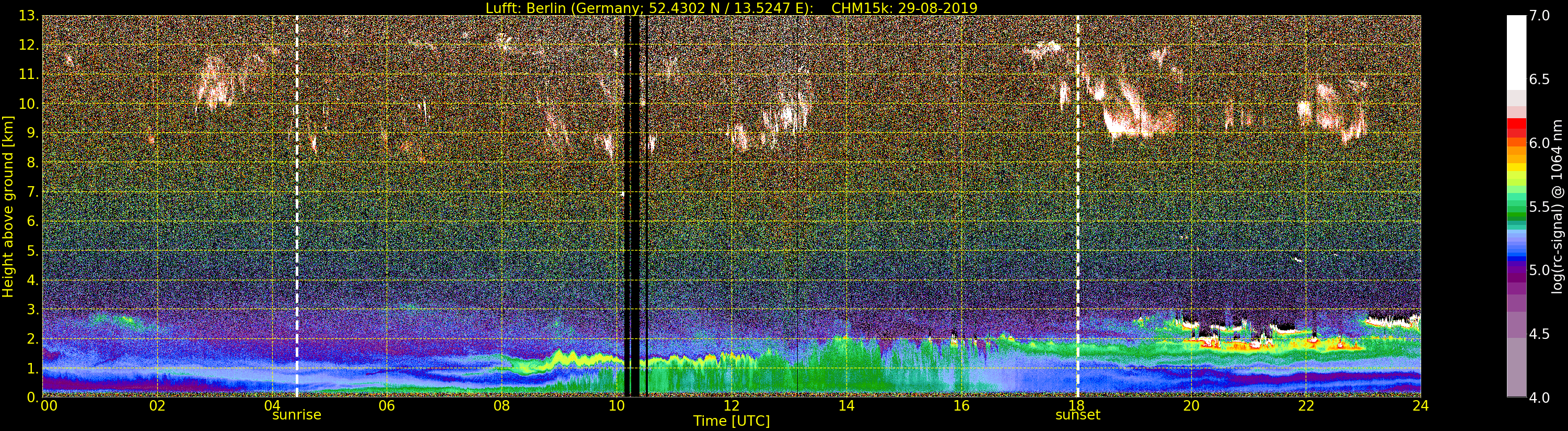Viewport: 1568px width, 431px height.
Task: Click the x-axis tick label '08'
Action: 502,406
